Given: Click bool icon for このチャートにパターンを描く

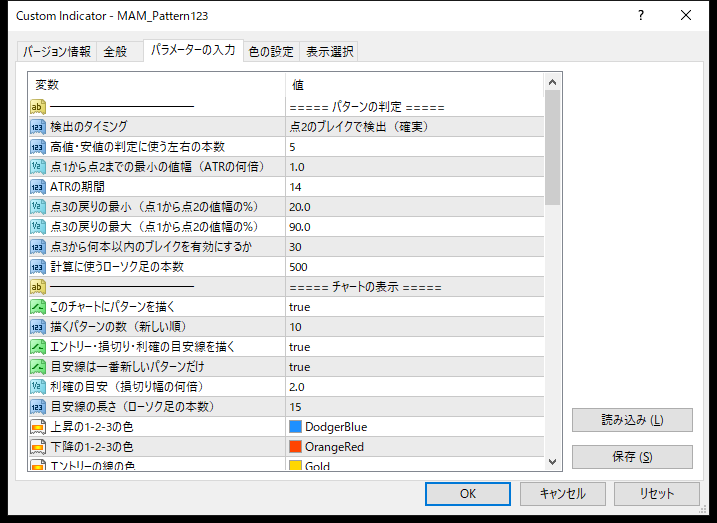Looking at the screenshot, I should (38, 307).
